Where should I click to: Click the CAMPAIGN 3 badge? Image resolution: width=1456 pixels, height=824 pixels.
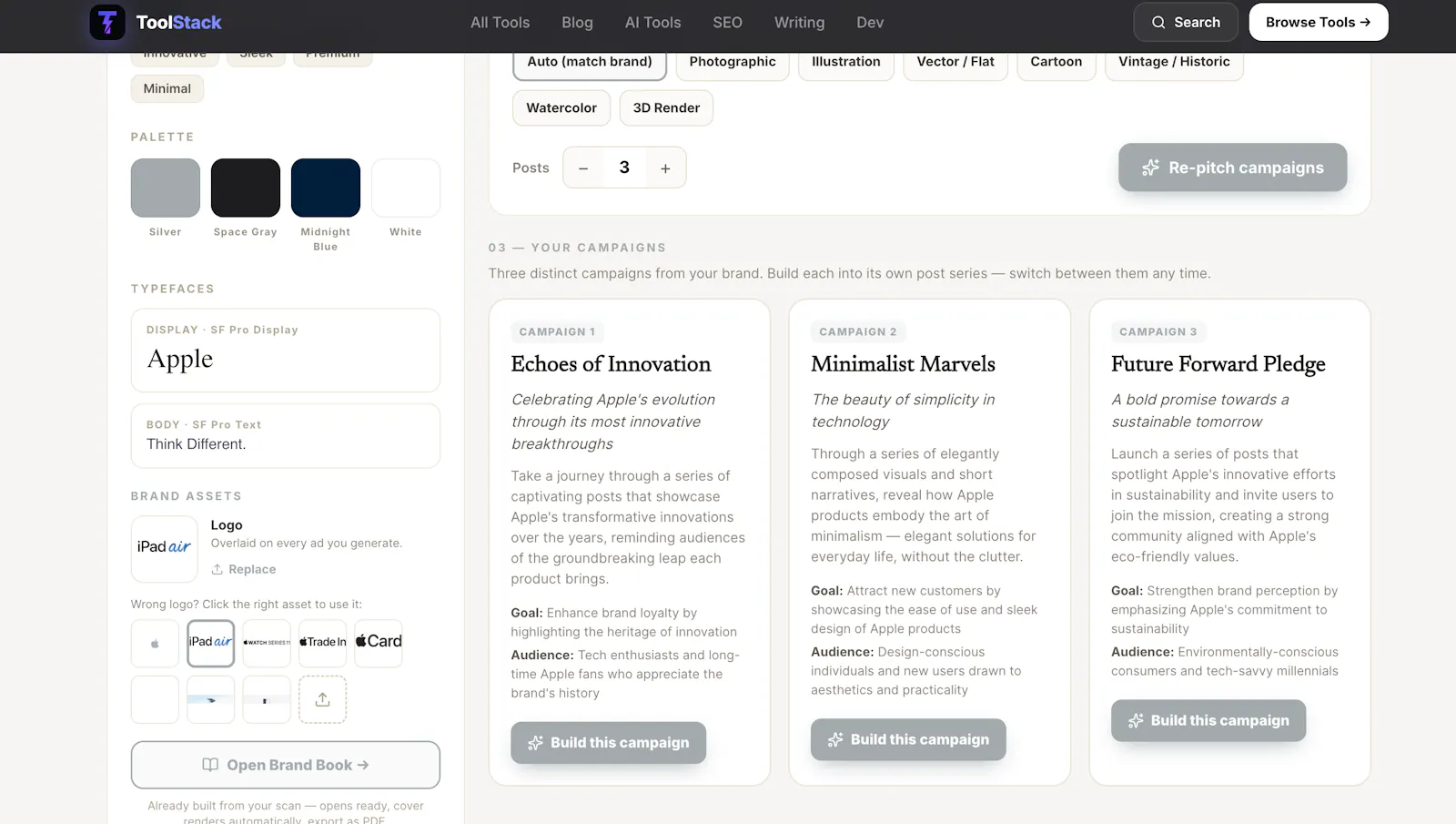point(1158,332)
